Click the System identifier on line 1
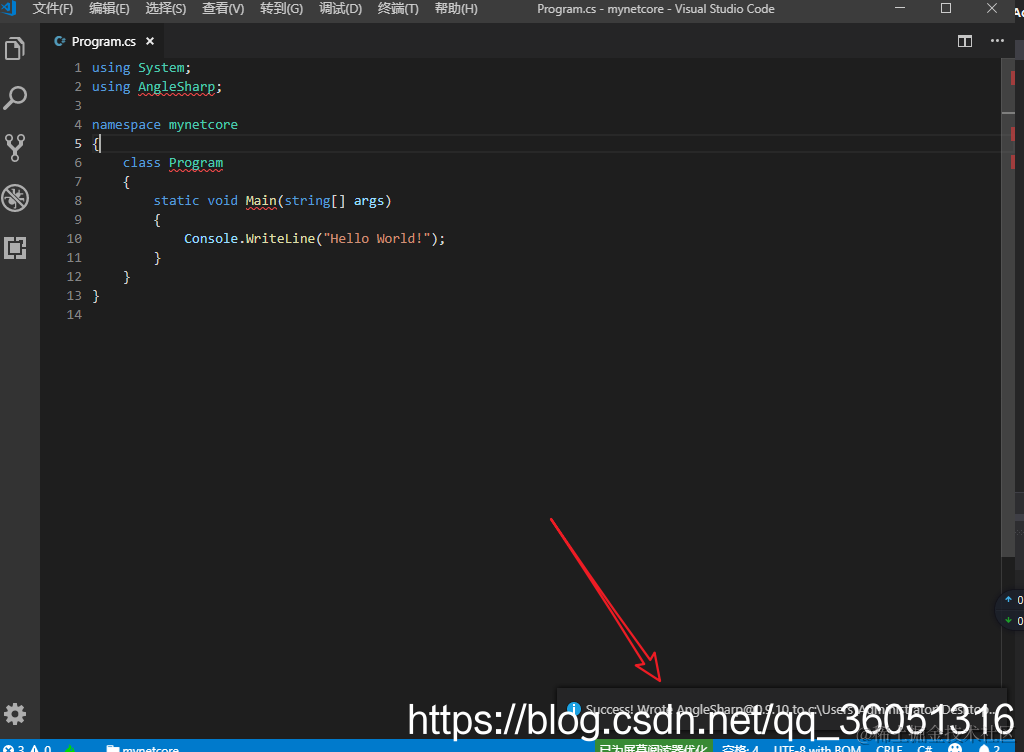Viewport: 1024px width, 752px height. (x=161, y=68)
